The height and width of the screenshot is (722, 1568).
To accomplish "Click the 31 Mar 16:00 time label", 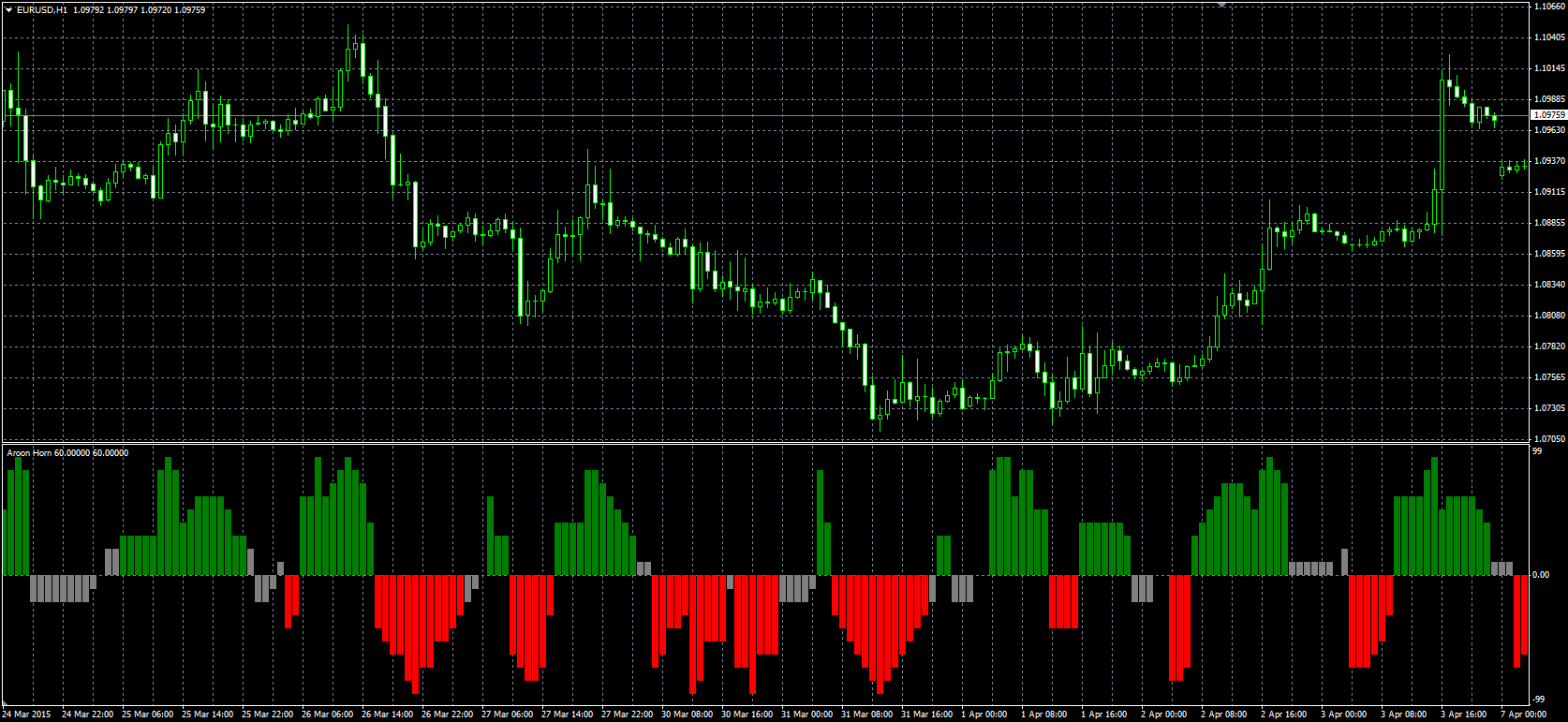I will [927, 715].
